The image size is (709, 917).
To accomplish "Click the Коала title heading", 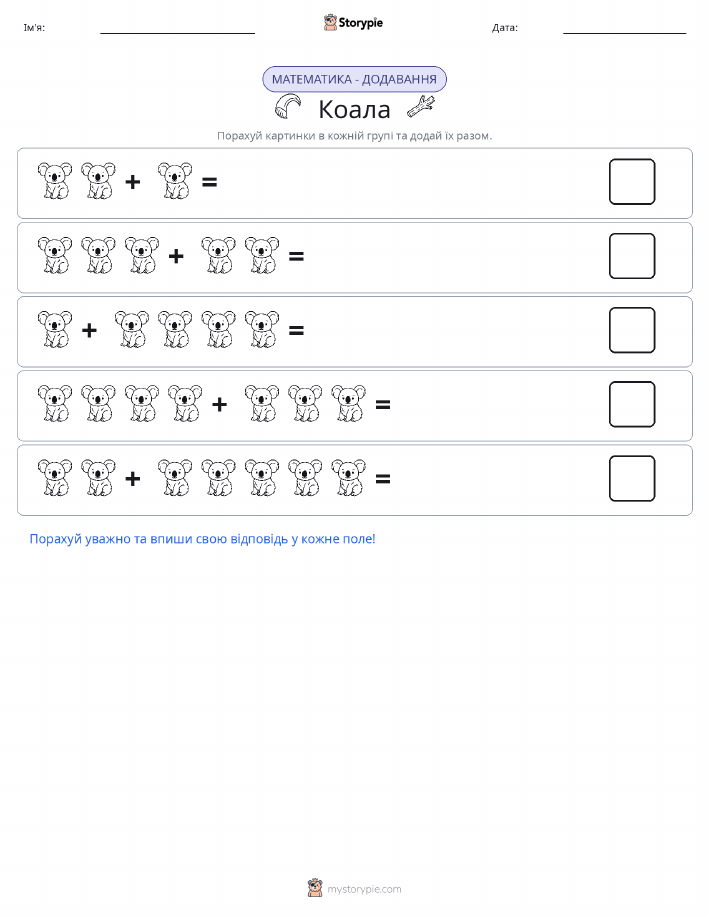I will pos(354,109).
